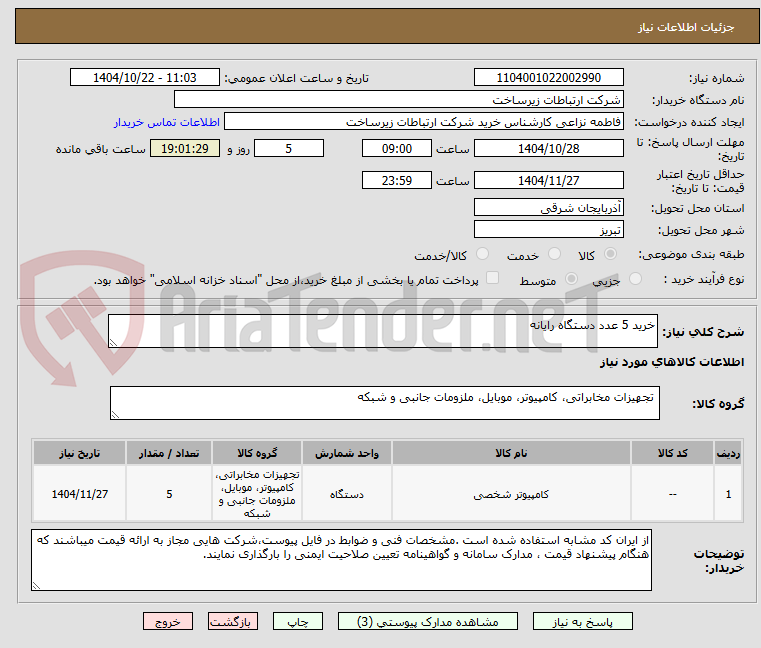Click the شماره نیاز number field
The width and height of the screenshot is (761, 648).
(x=548, y=78)
